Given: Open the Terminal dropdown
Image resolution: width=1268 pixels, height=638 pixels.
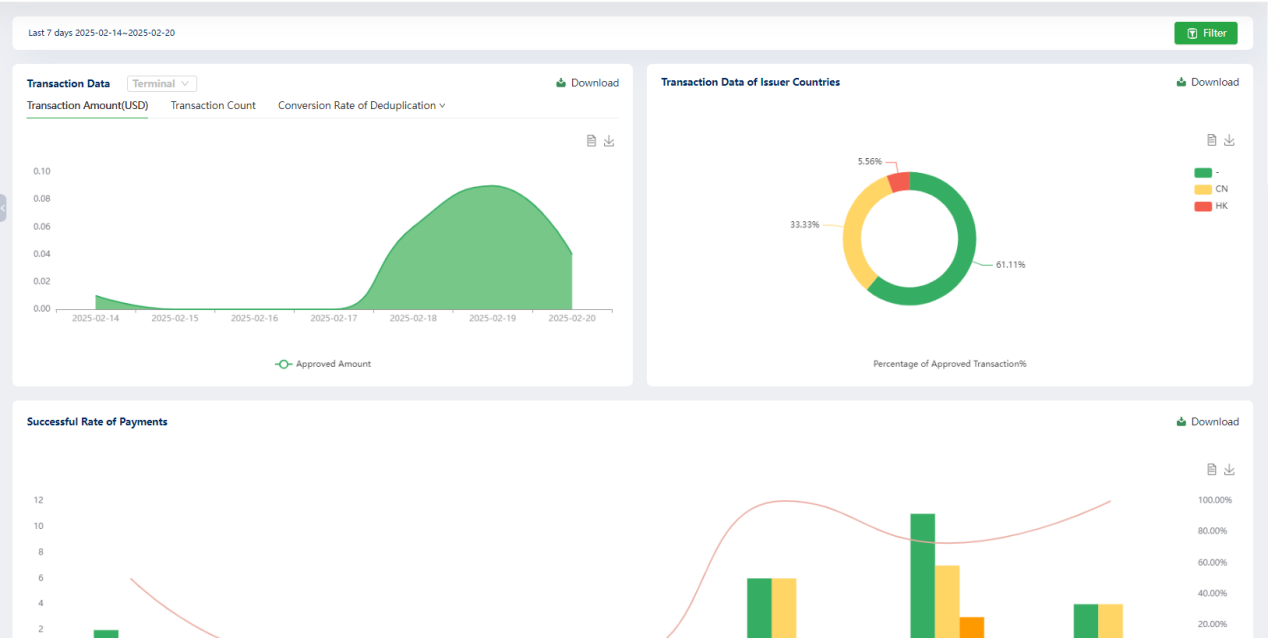Looking at the screenshot, I should point(162,84).
